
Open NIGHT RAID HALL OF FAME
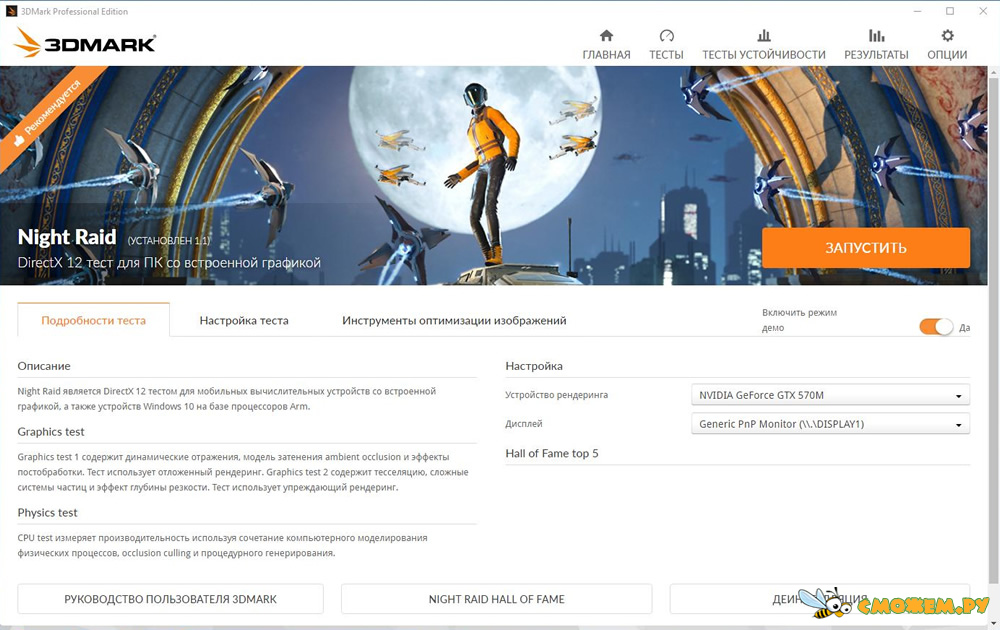pyautogui.click(x=496, y=599)
